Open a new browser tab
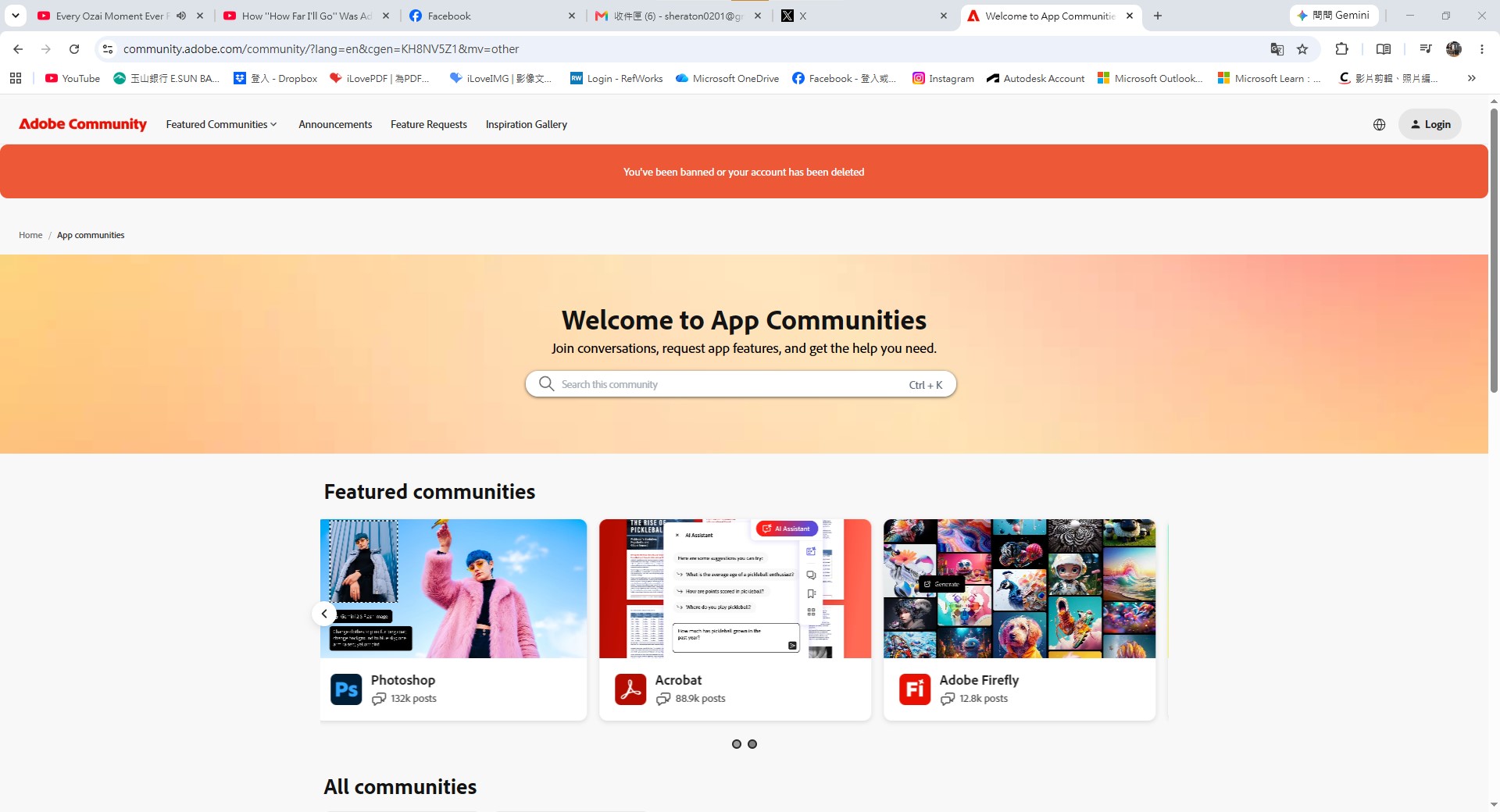 1158,16
